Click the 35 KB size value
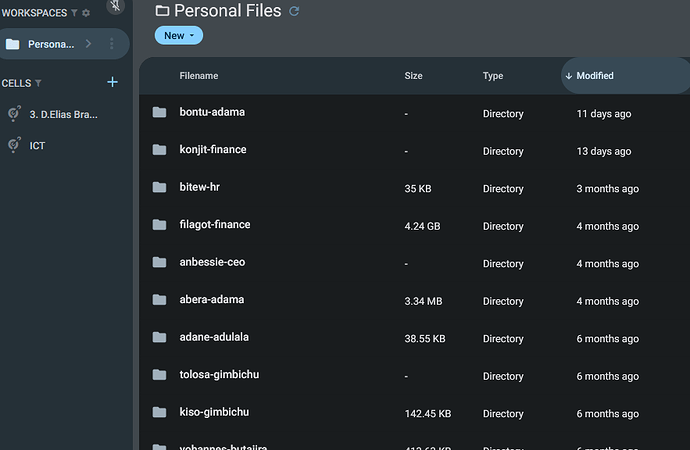The height and width of the screenshot is (450, 690). (x=418, y=189)
